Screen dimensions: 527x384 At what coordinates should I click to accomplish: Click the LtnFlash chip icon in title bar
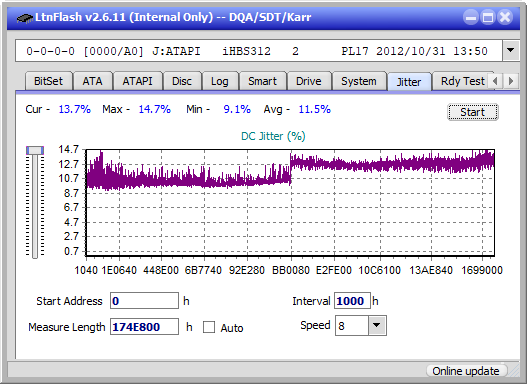click(24, 17)
